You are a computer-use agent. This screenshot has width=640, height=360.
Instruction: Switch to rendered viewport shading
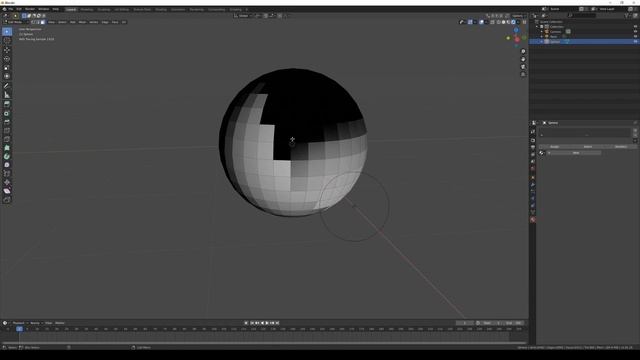[513, 22]
